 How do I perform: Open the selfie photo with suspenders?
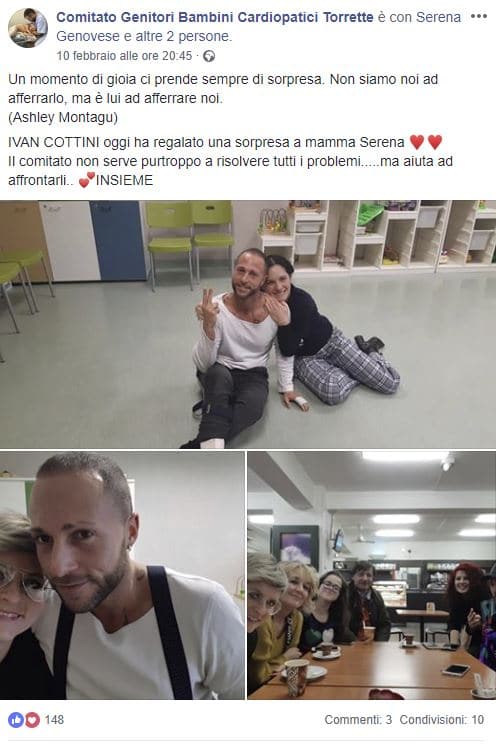pyautogui.click(x=122, y=575)
